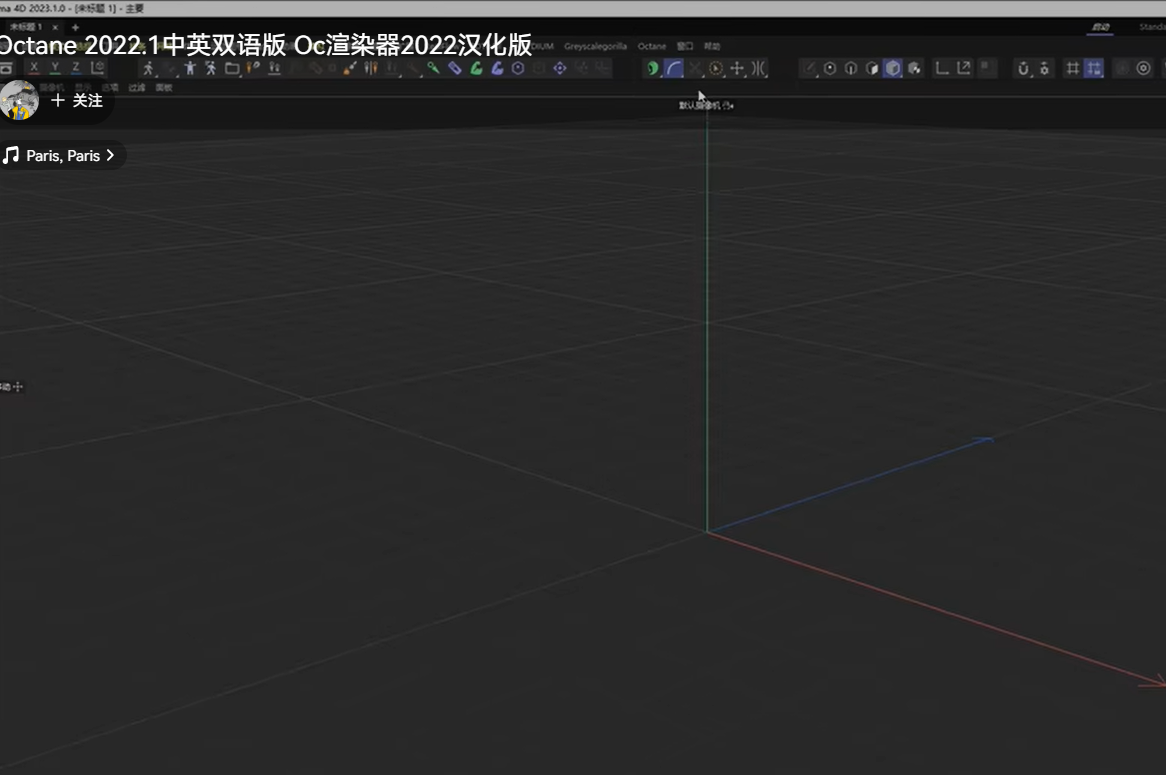
Task: Click the walking figure character icon
Action: click(x=149, y=68)
